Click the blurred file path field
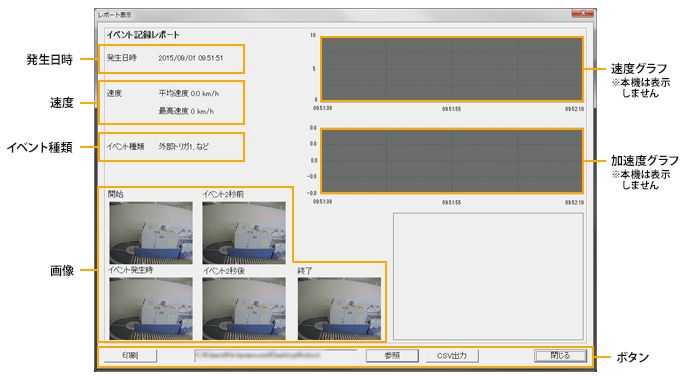This screenshot has height=380, width=690. [x=275, y=355]
